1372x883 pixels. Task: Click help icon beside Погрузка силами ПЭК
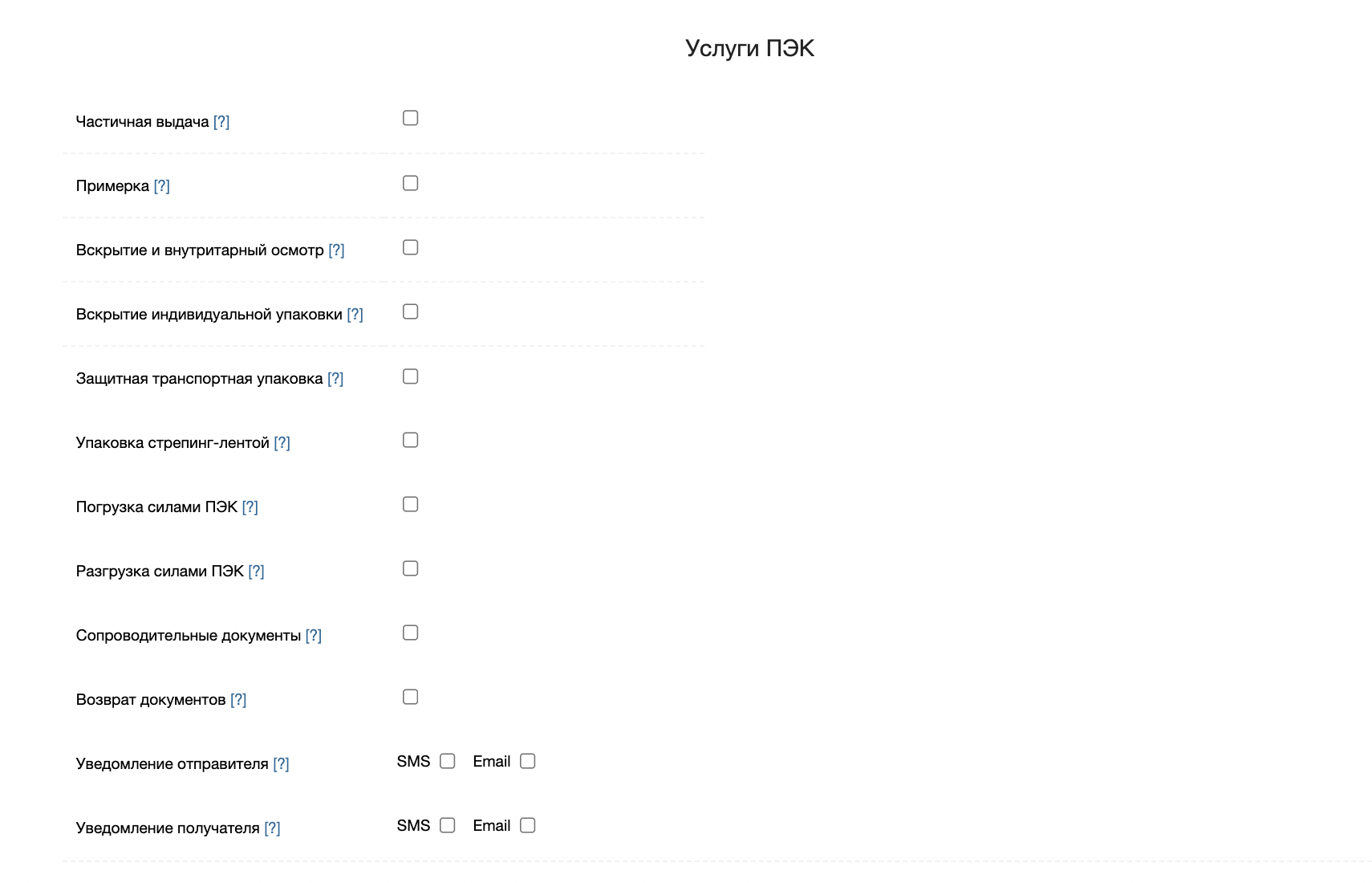pyautogui.click(x=250, y=507)
